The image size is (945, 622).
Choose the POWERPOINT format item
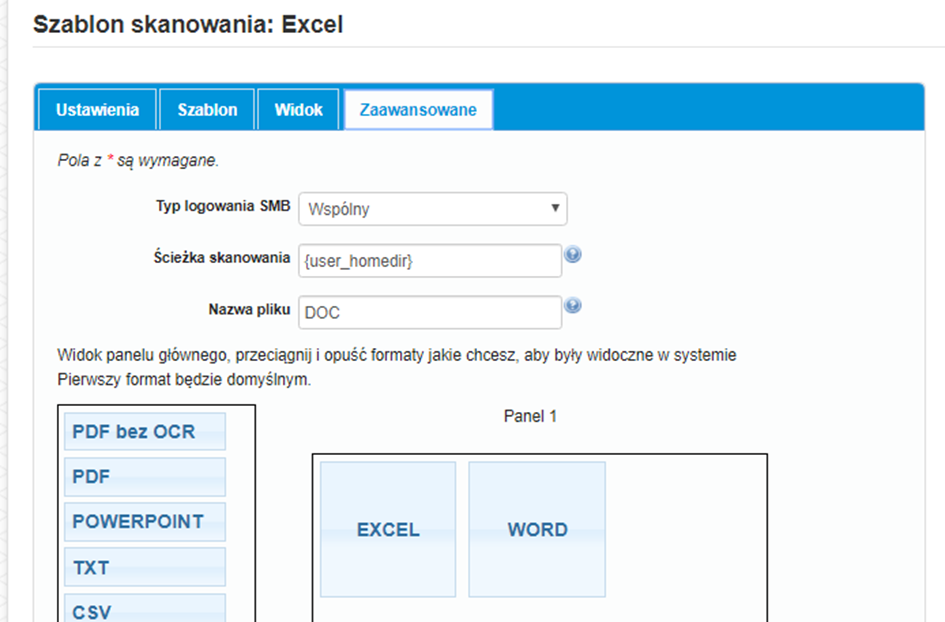coord(145,522)
